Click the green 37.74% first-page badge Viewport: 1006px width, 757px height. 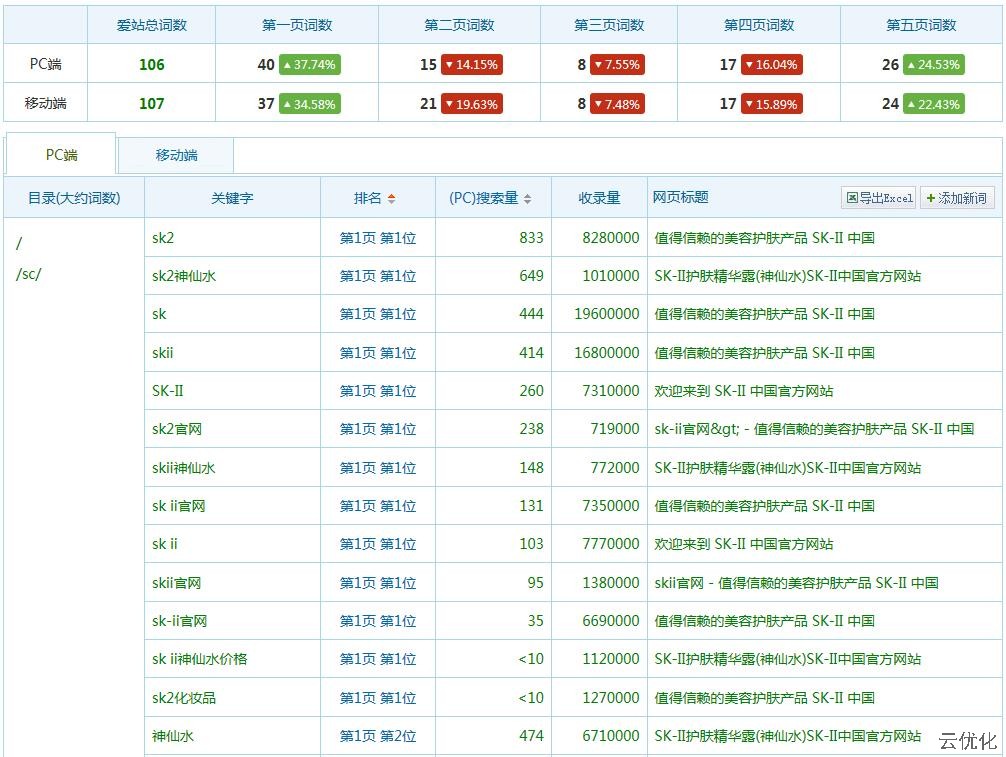309,65
